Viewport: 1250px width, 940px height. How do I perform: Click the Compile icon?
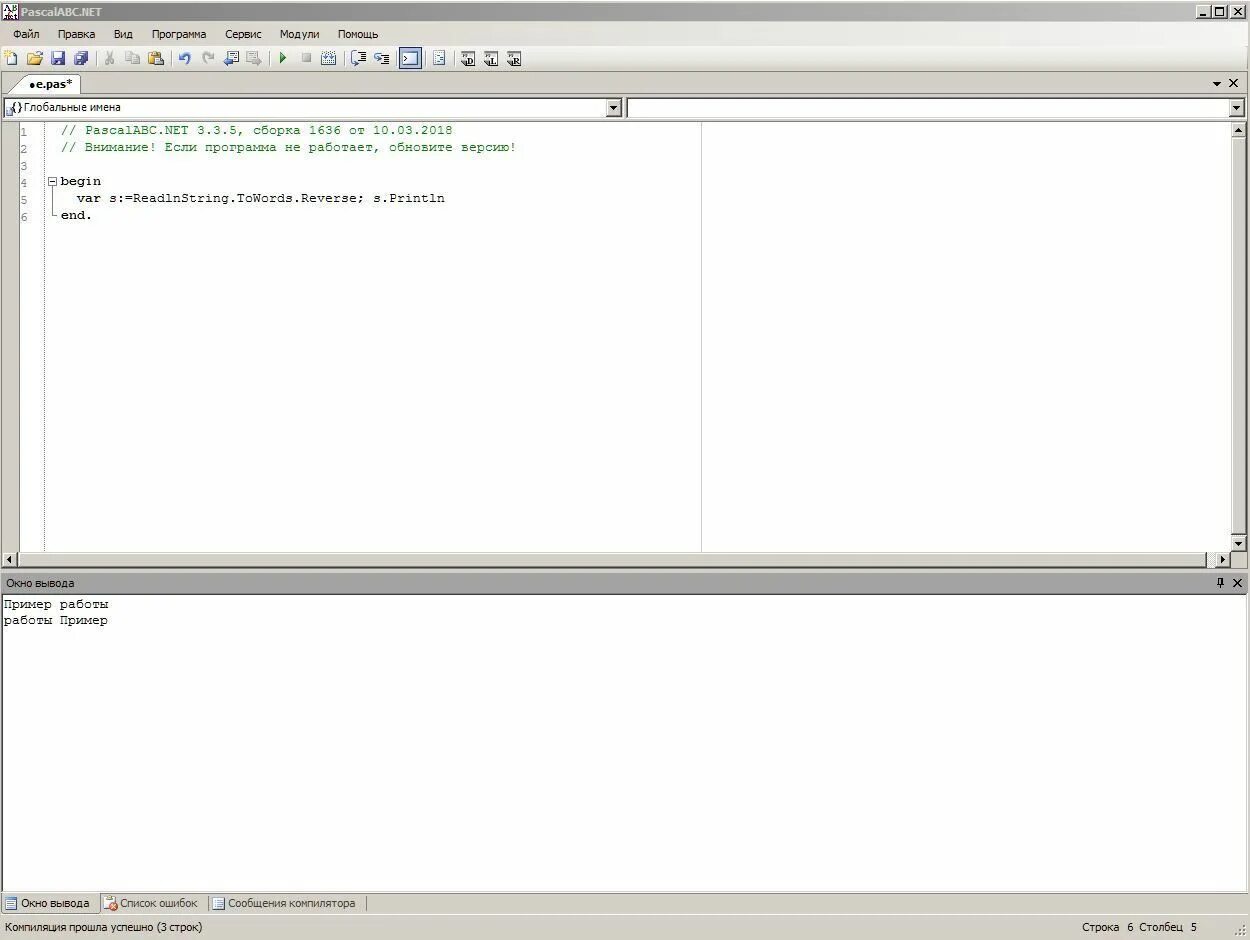(x=328, y=59)
